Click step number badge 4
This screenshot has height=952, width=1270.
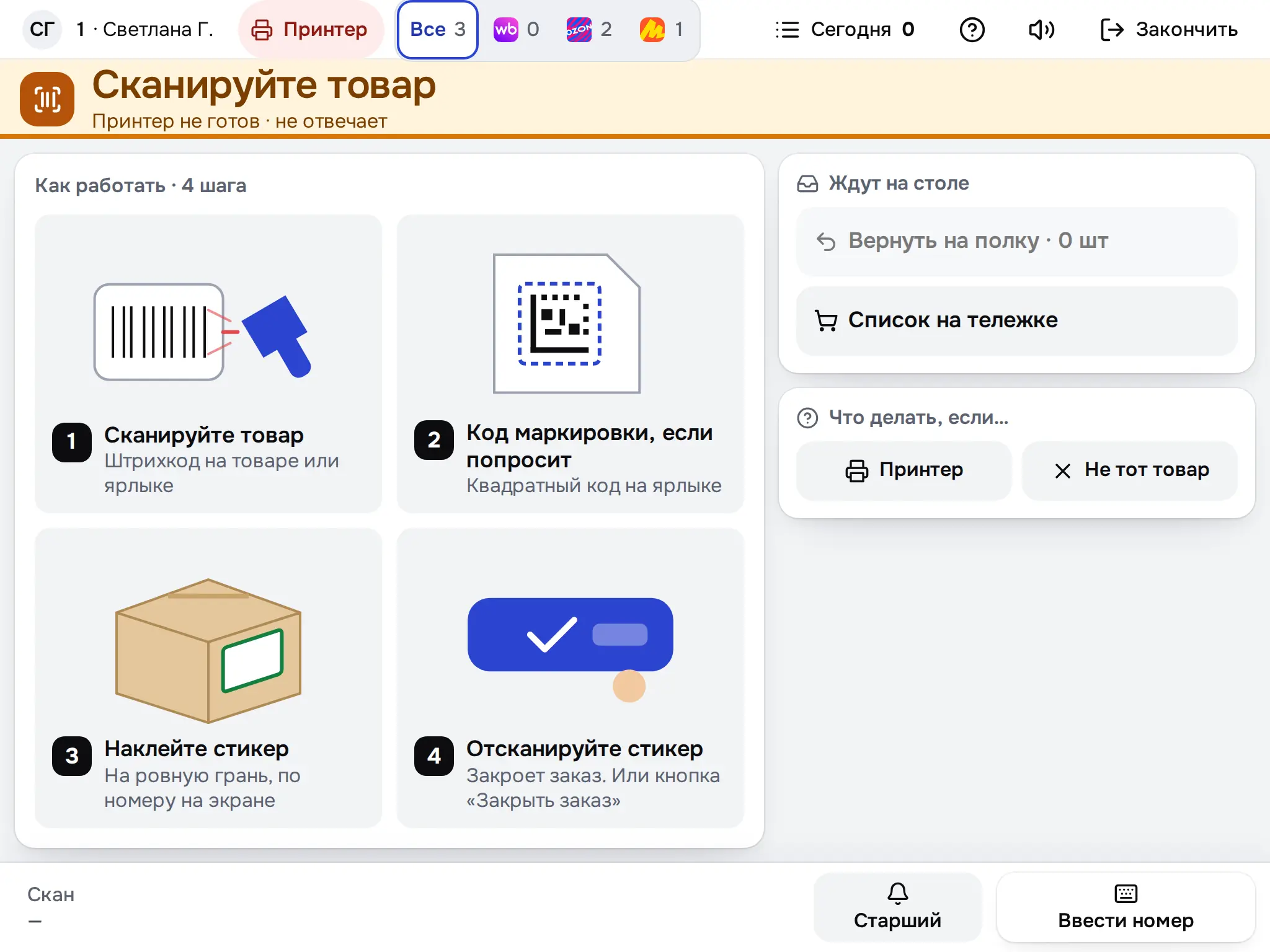pos(434,756)
